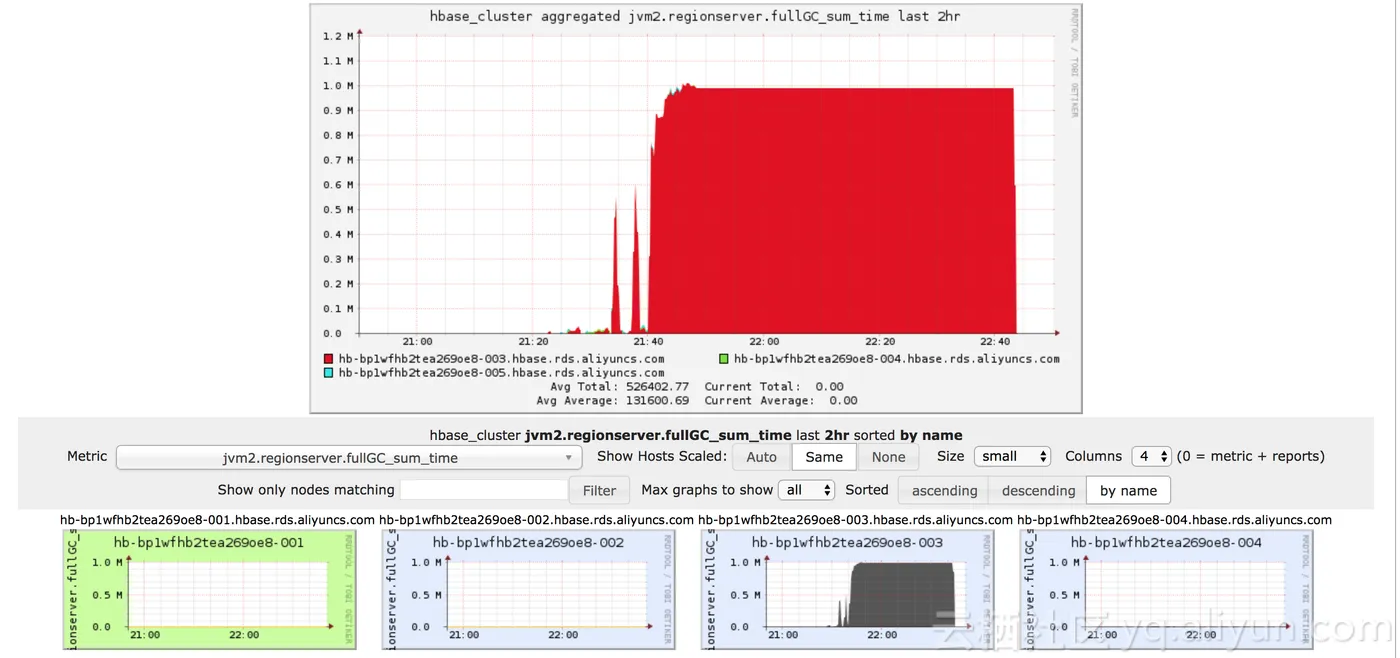
Task: Select Same host scaling
Action: [x=824, y=457]
